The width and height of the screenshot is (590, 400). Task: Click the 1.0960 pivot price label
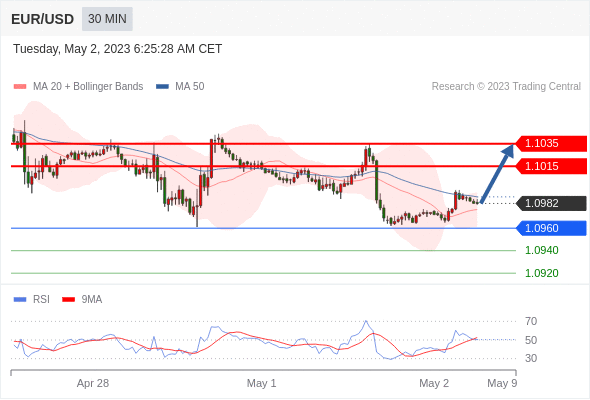[x=551, y=228]
